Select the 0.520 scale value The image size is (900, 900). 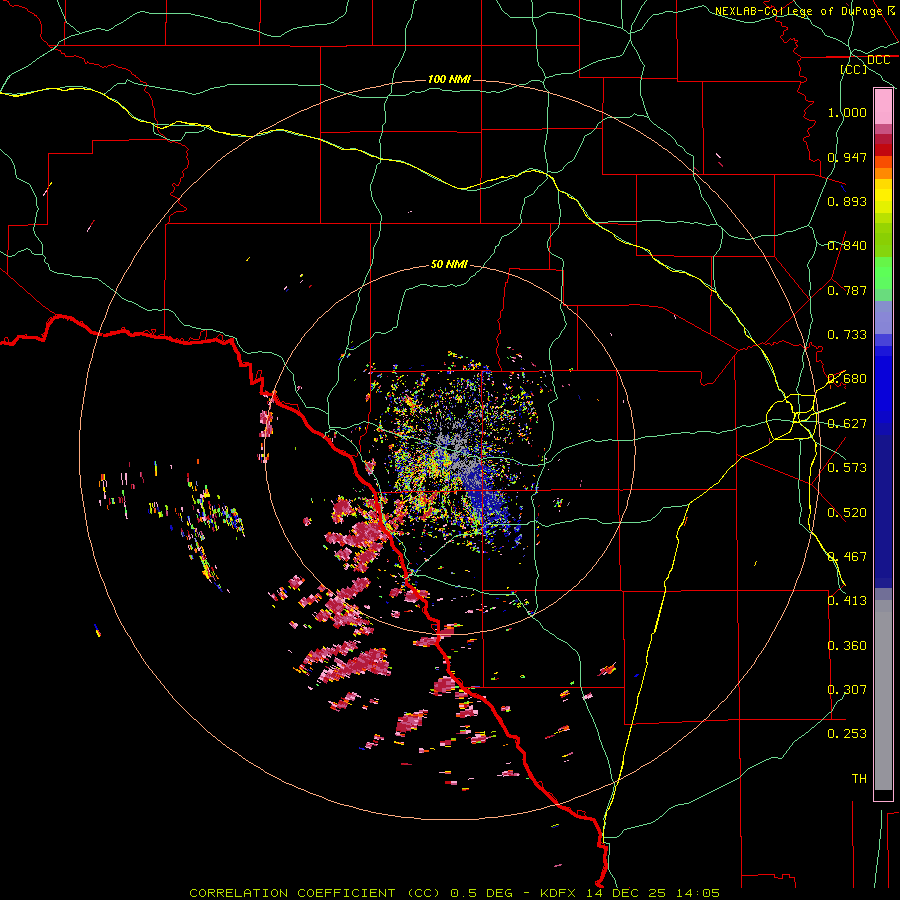(x=847, y=513)
